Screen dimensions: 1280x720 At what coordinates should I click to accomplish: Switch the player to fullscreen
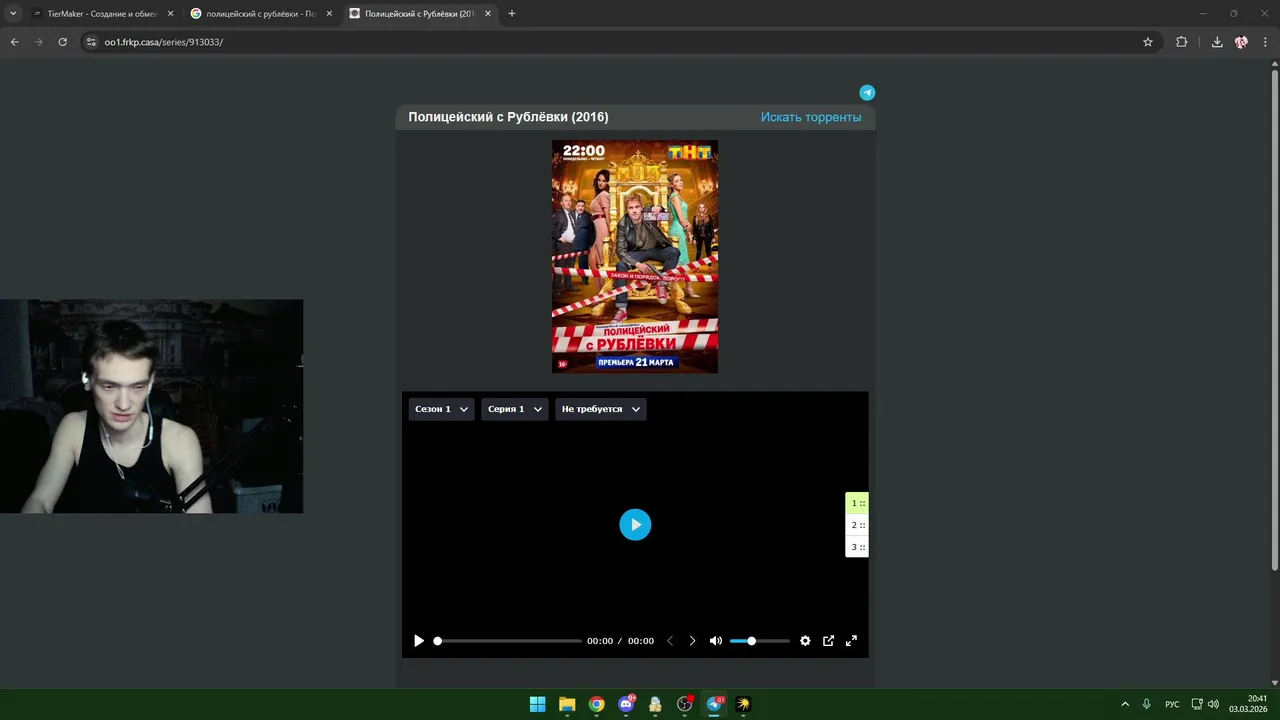(x=851, y=641)
